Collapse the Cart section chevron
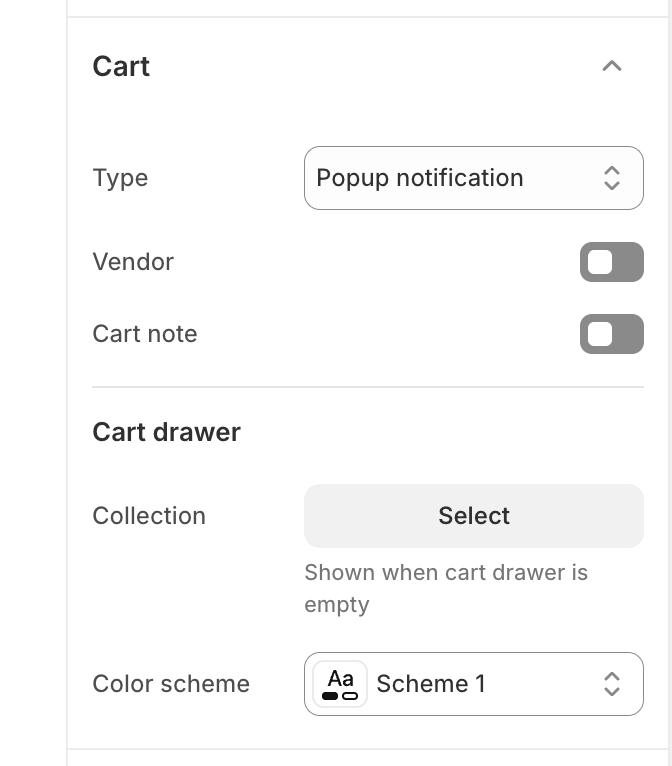This screenshot has width=672, height=766. [x=612, y=66]
